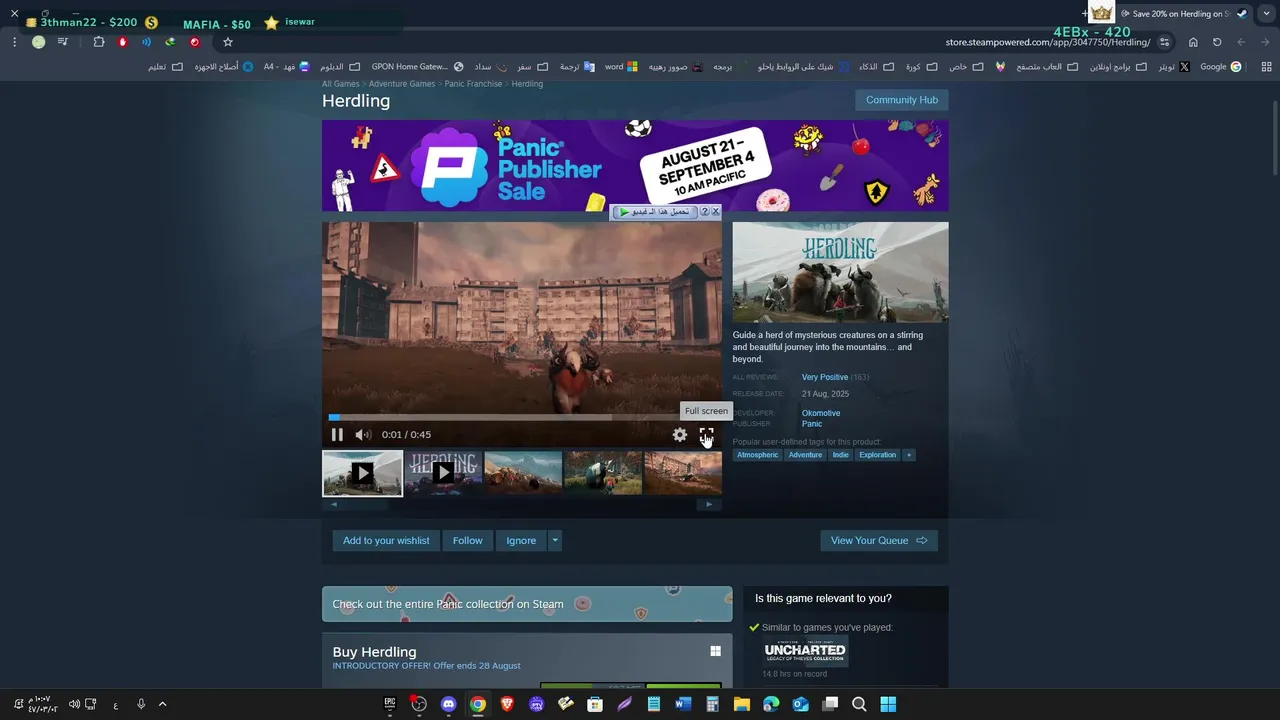Screen dimensions: 1280x720
Task: Select the Adventure tag
Action: point(805,455)
